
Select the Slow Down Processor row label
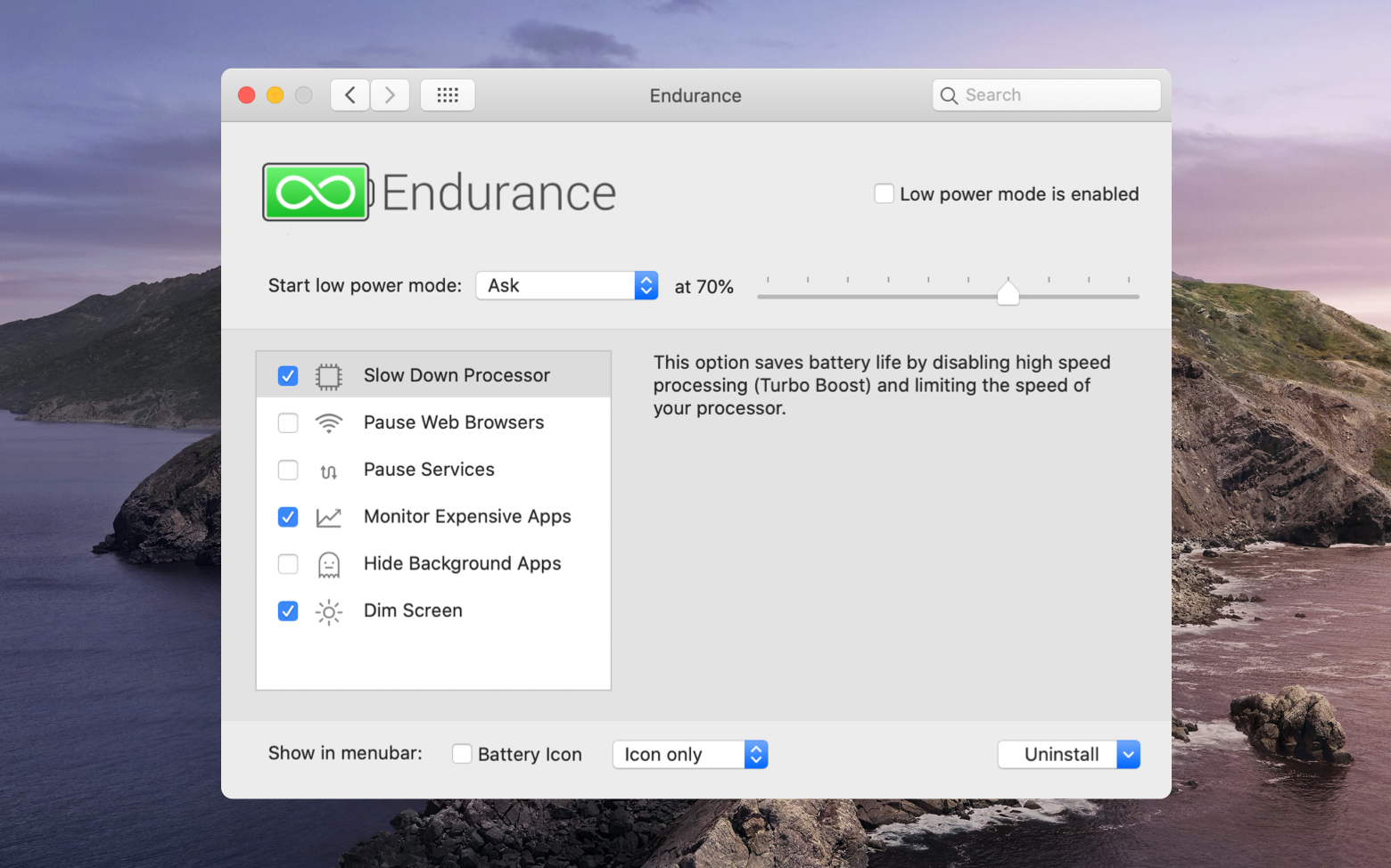[457, 375]
